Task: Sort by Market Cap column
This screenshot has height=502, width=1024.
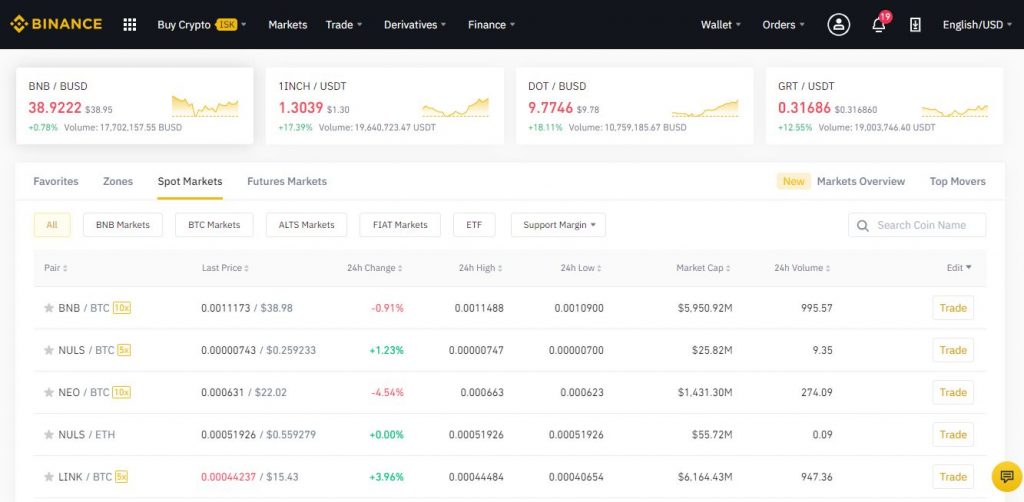Action: tap(703, 268)
